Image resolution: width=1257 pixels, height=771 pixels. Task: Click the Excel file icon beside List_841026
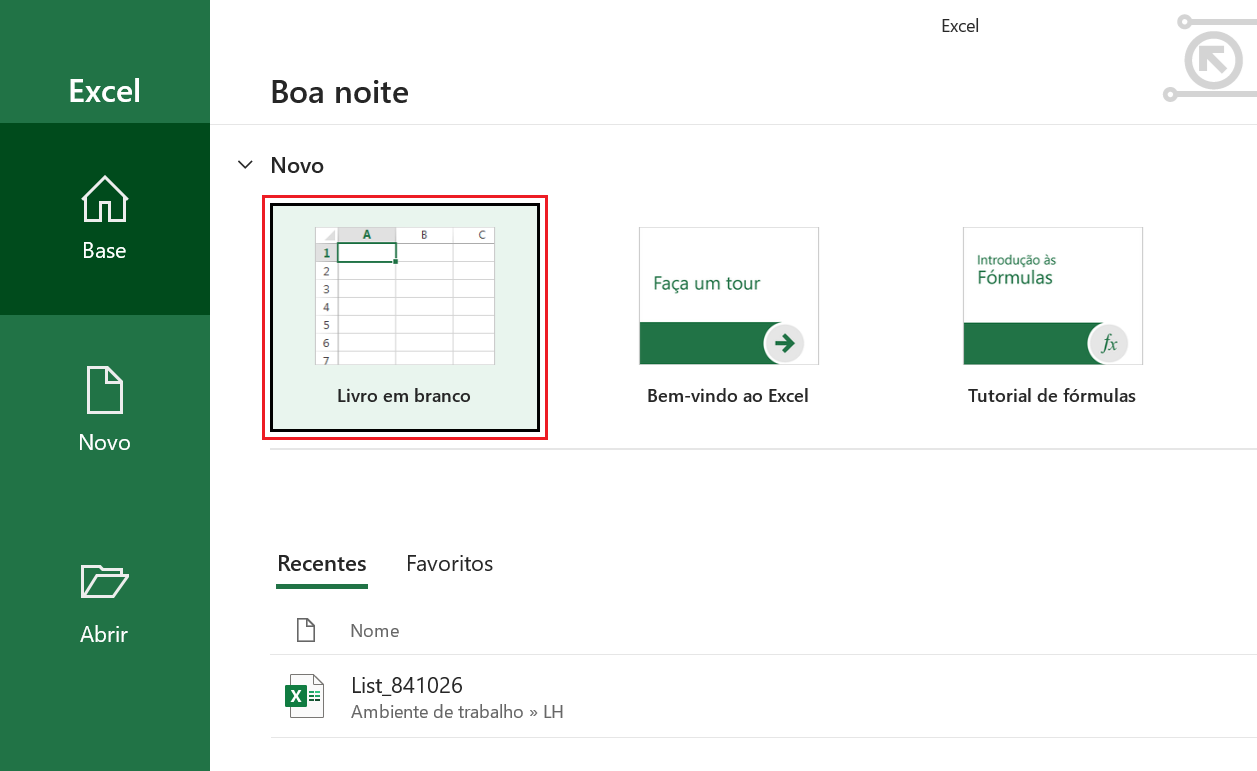point(305,696)
